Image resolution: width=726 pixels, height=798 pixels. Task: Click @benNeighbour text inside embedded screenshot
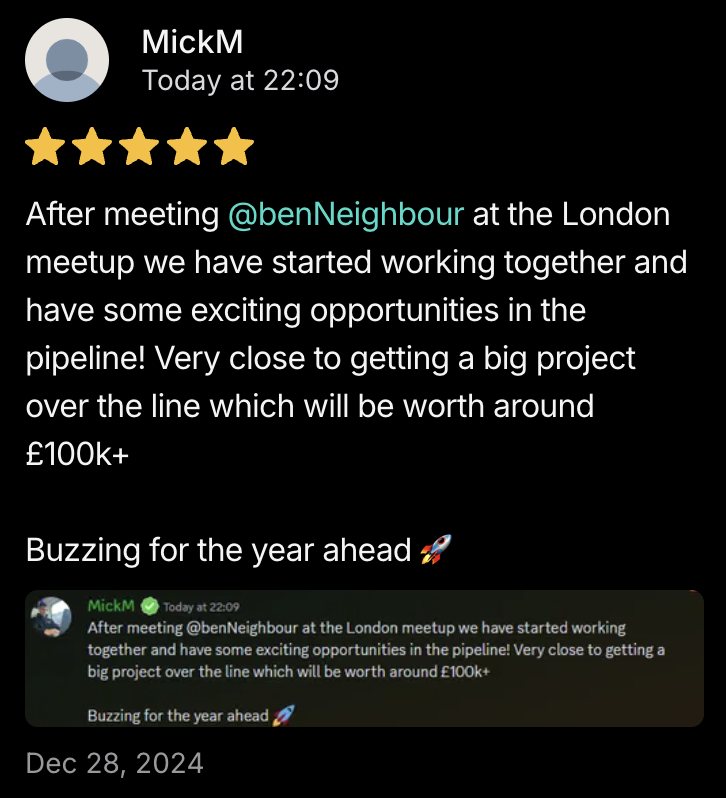click(242, 628)
